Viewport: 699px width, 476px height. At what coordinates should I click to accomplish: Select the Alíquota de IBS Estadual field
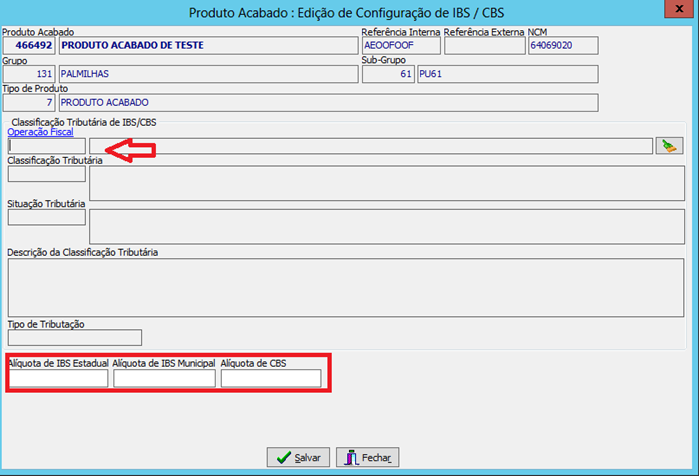[x=58, y=378]
